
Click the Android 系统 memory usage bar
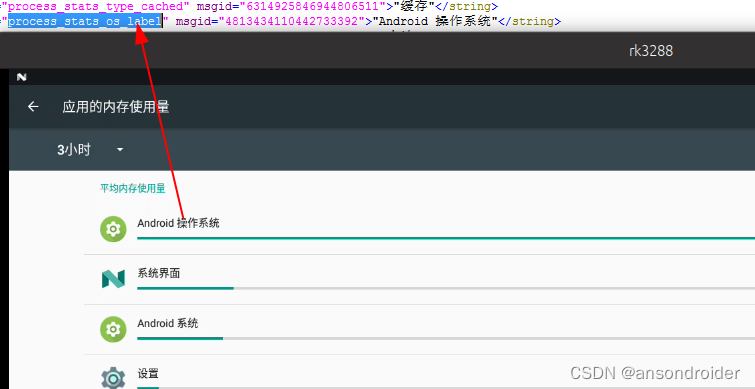coord(446,338)
